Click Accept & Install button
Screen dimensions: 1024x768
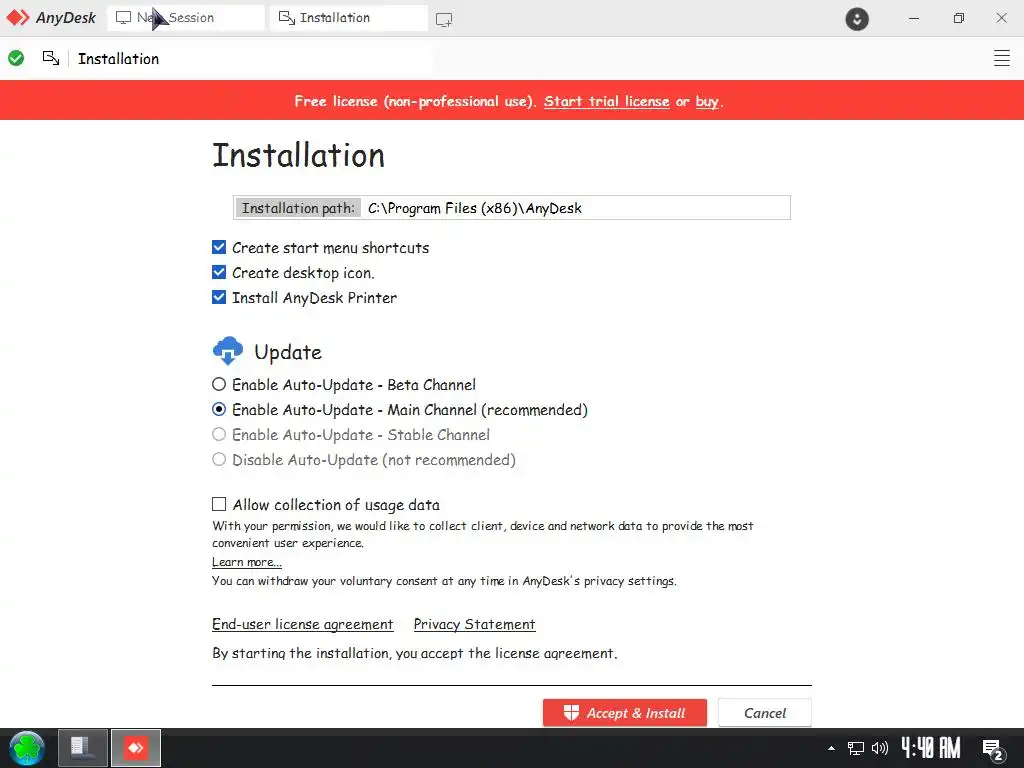coord(624,712)
